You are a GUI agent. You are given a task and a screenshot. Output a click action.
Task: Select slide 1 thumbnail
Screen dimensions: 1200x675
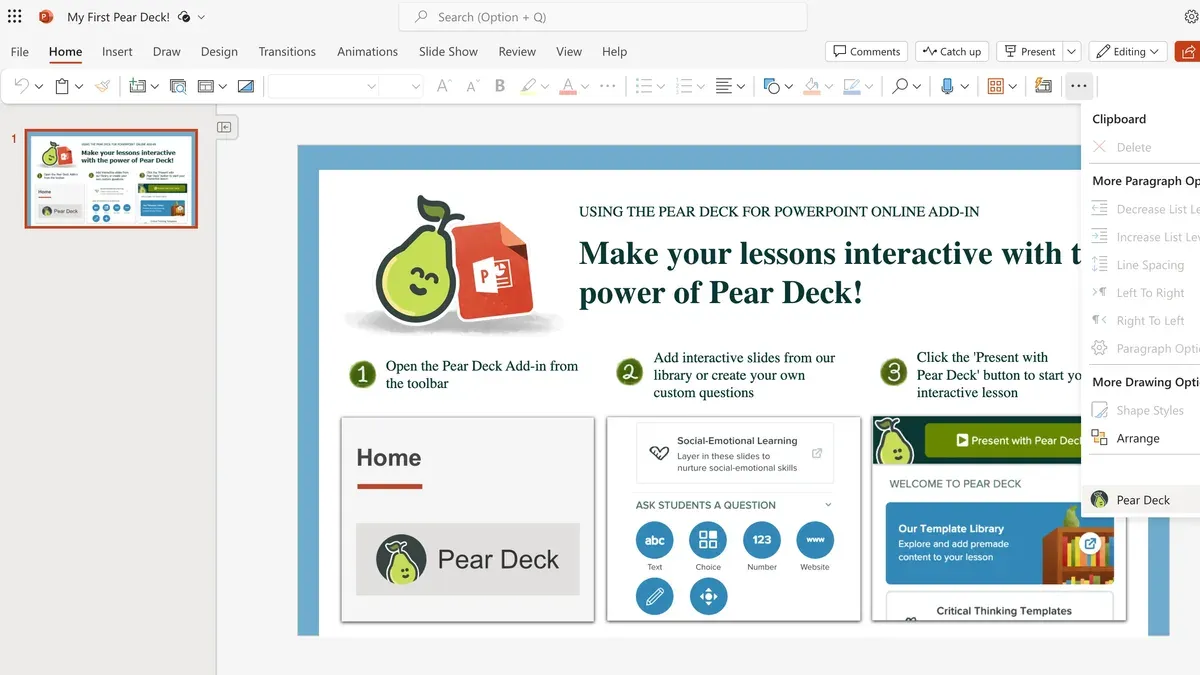click(x=111, y=179)
